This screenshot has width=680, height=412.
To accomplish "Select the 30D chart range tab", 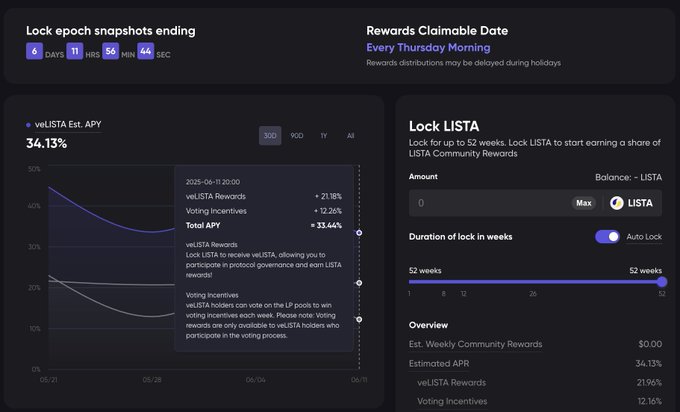I will coord(270,136).
